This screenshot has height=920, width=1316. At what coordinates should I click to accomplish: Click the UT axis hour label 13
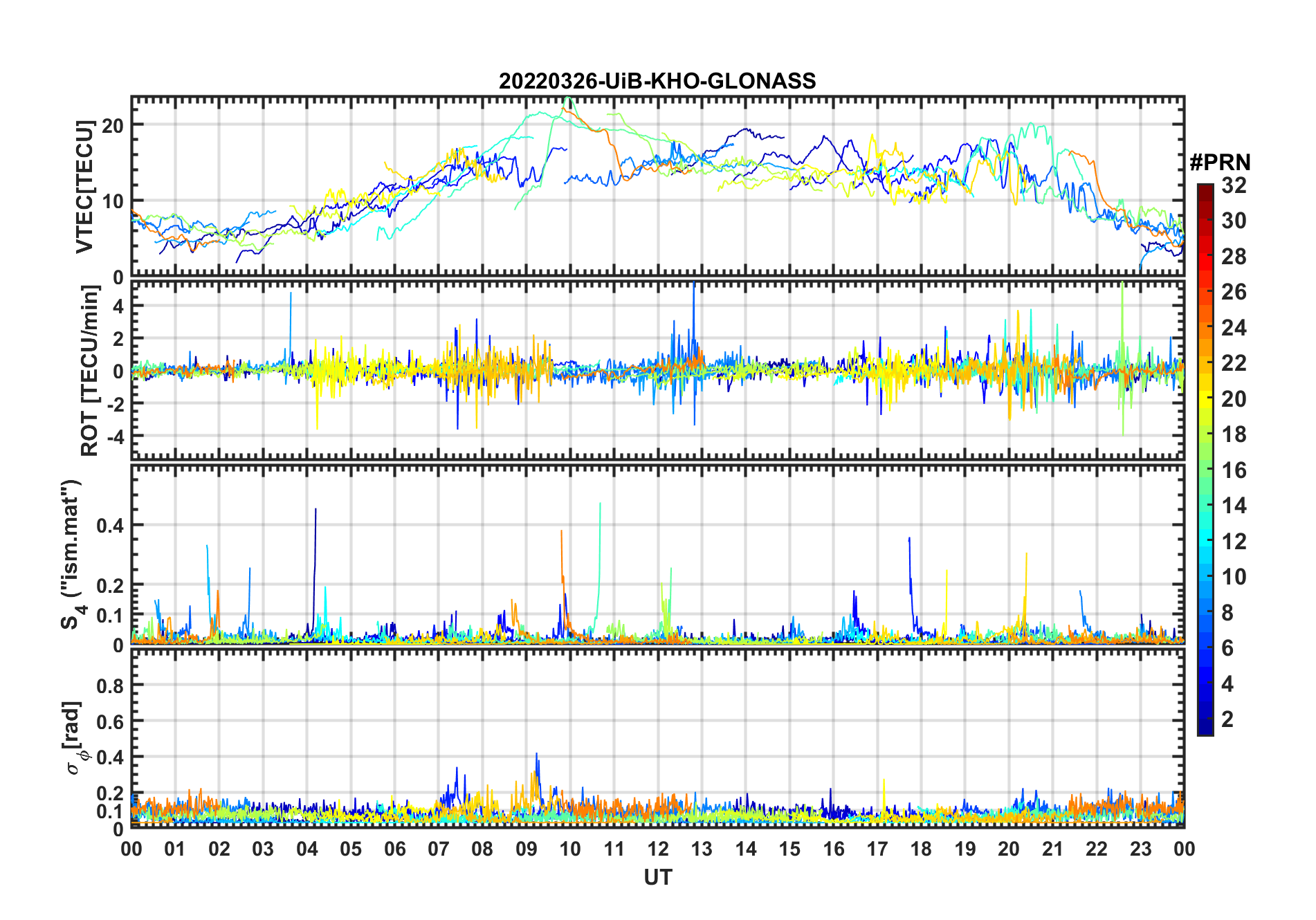tap(702, 849)
